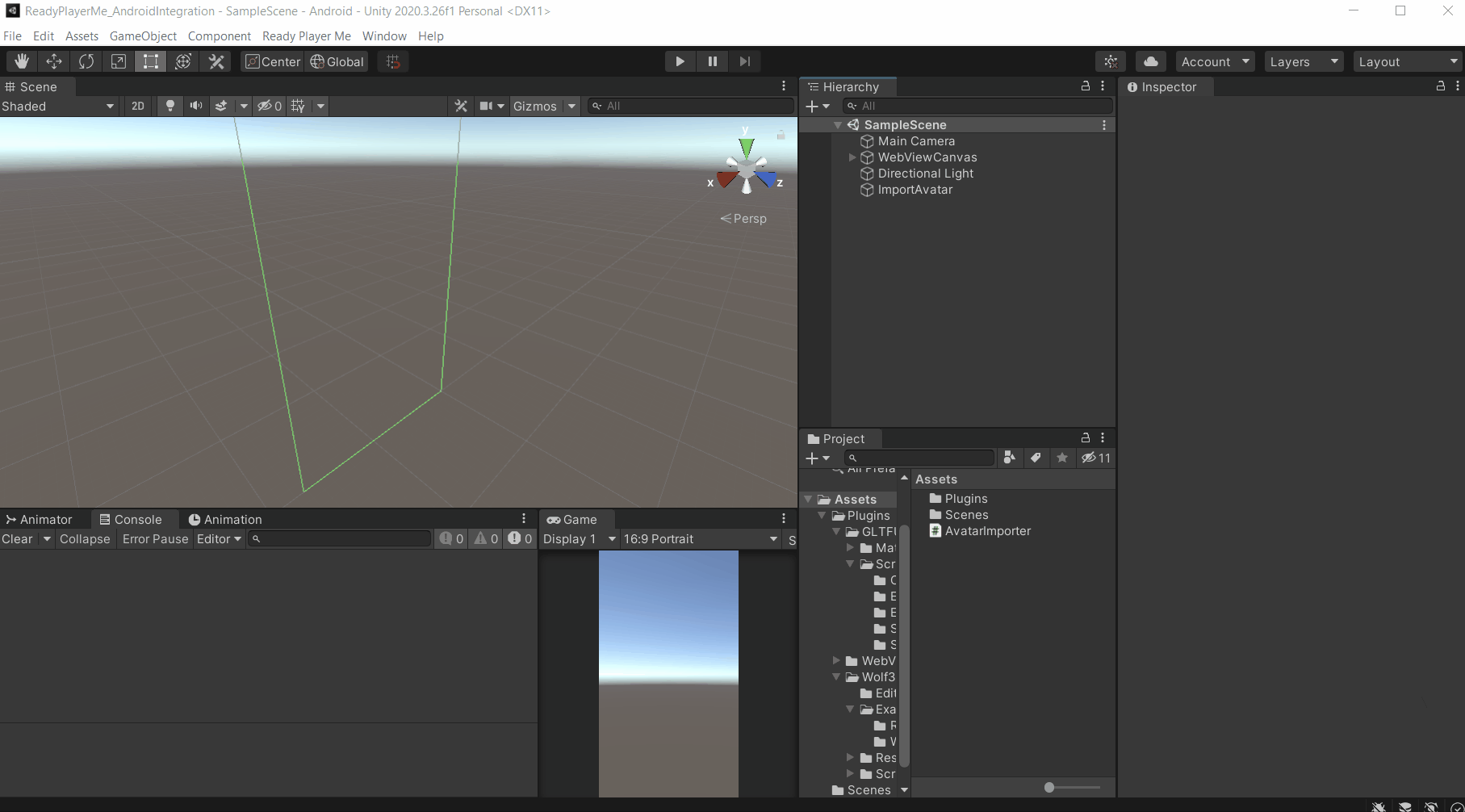Screen dimensions: 1465x812
Task: Select the Scale tool
Action: tap(119, 61)
